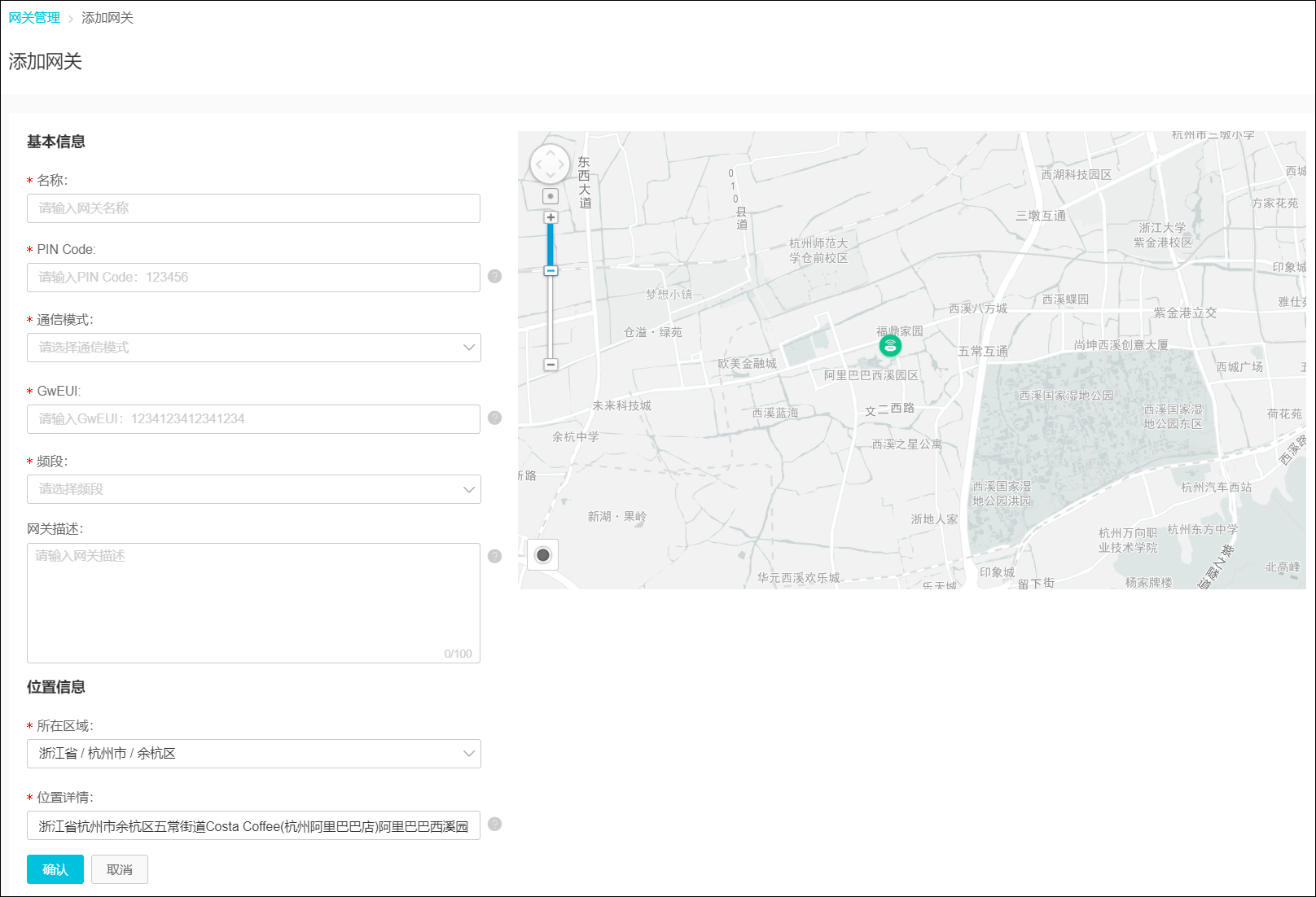Click 西湖科技园区 label on the map

click(x=1077, y=175)
